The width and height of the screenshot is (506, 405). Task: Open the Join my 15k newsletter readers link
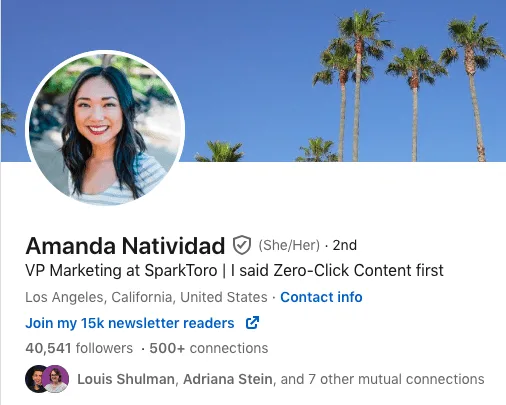tap(130, 323)
